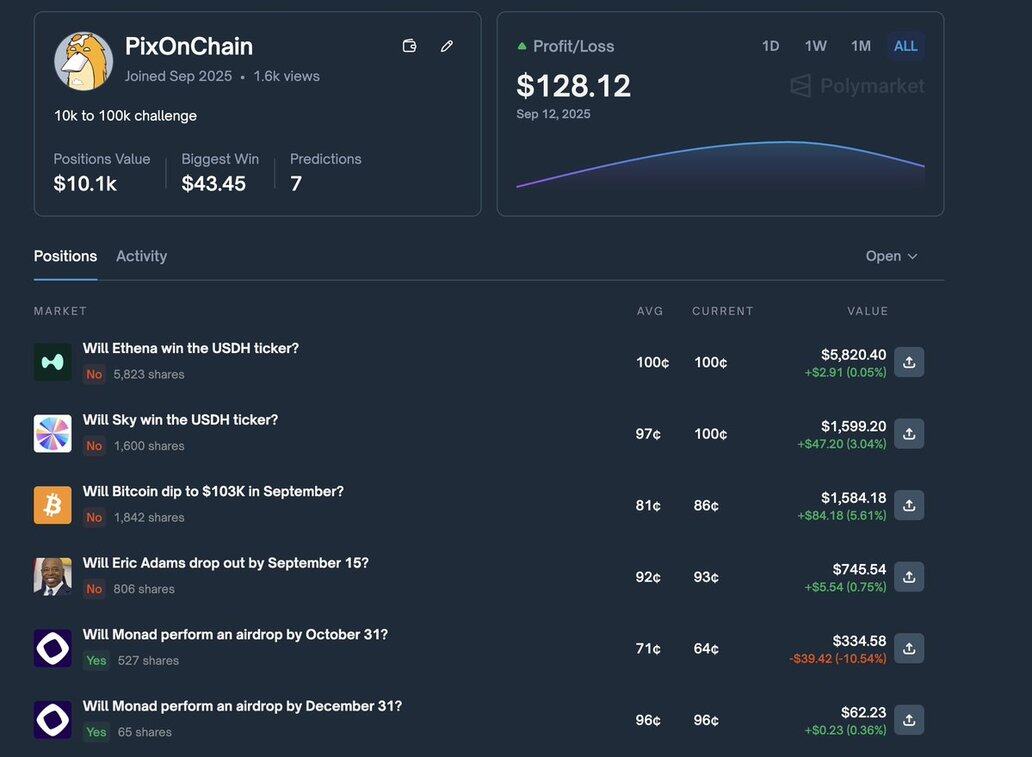
Task: Click the '1,842 shares' label
Action: point(149,518)
